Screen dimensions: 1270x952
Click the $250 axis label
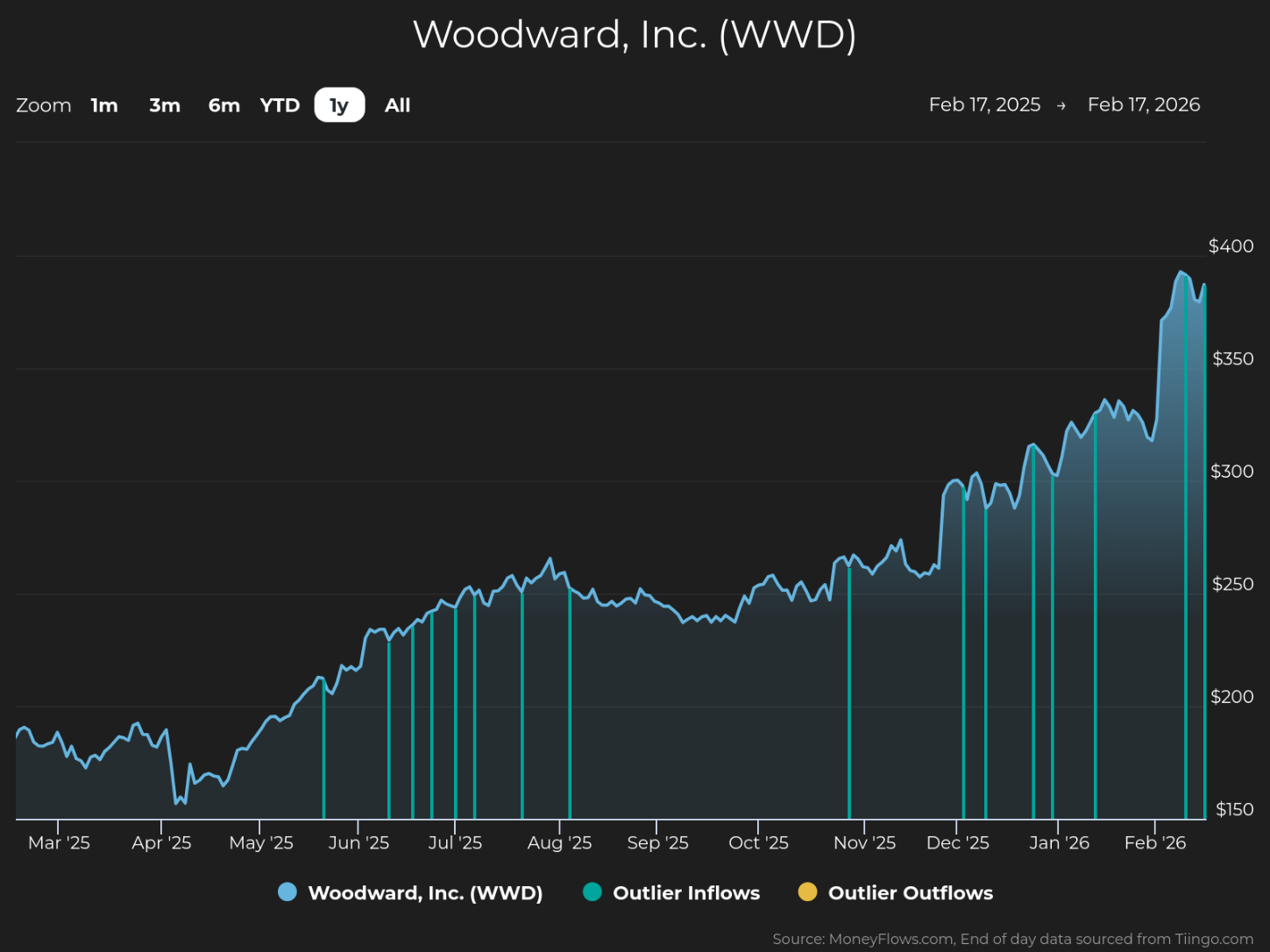click(x=1232, y=584)
